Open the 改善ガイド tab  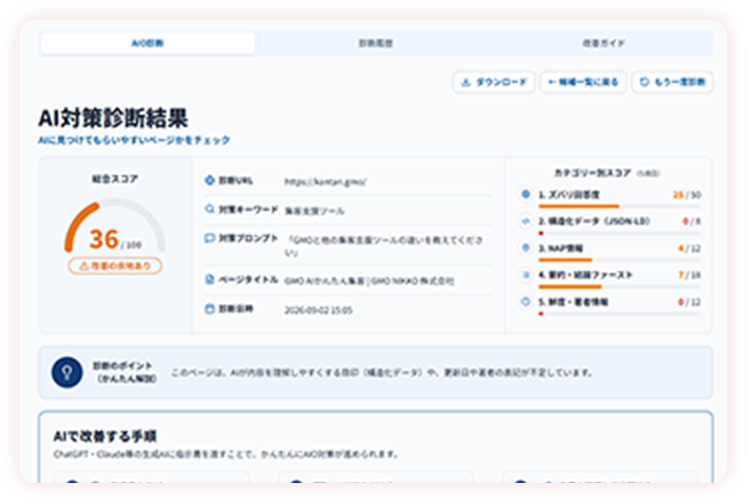point(603,43)
